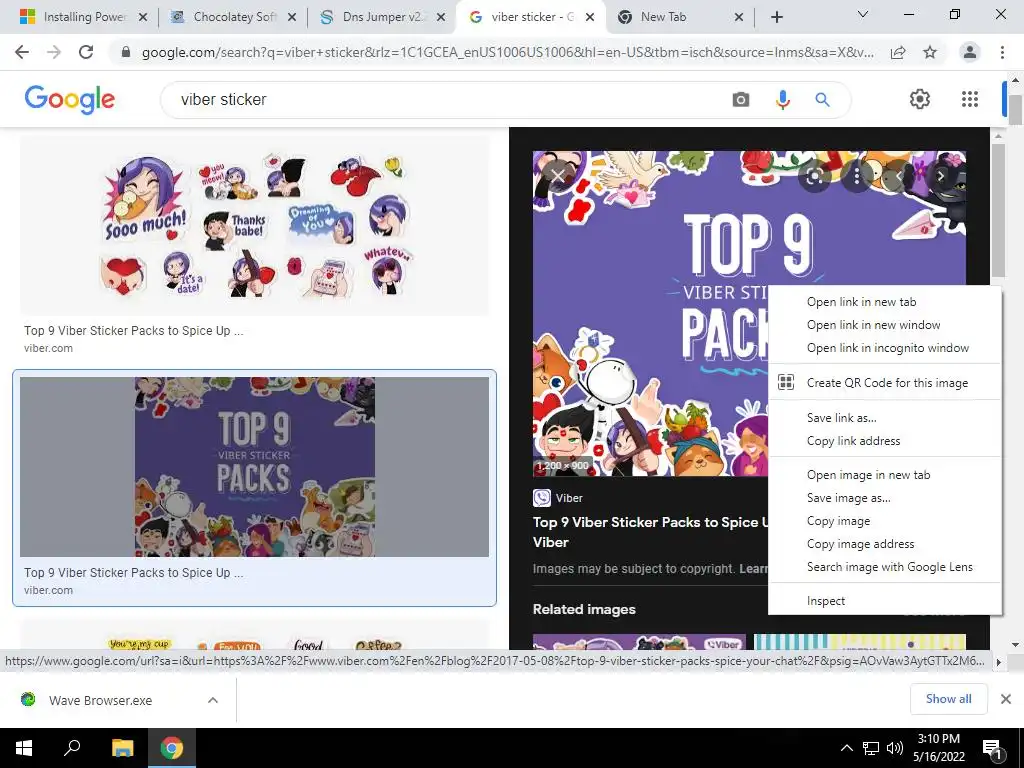1024x768 pixels.
Task: Click the address bar URL
Action: (507, 52)
